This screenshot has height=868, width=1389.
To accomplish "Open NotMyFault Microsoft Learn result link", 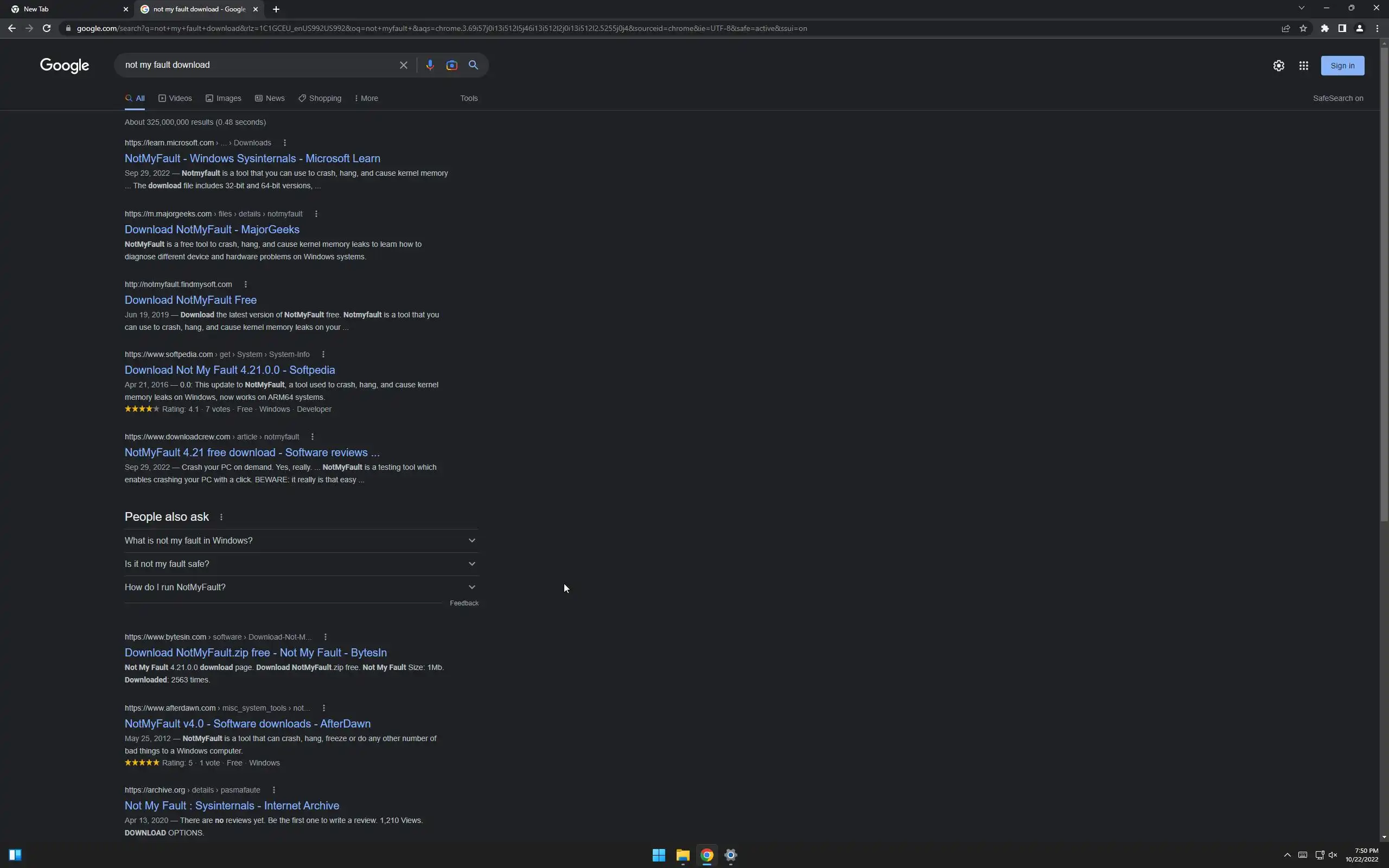I will pyautogui.click(x=252, y=158).
